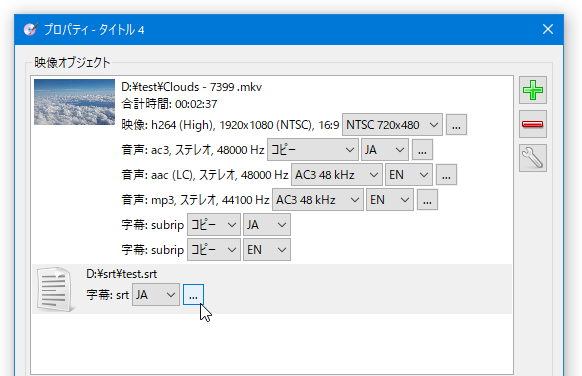Click the D:¥test¥Clouds - 7399 .mkv filename
This screenshot has height=376, width=582.
pyautogui.click(x=192, y=87)
